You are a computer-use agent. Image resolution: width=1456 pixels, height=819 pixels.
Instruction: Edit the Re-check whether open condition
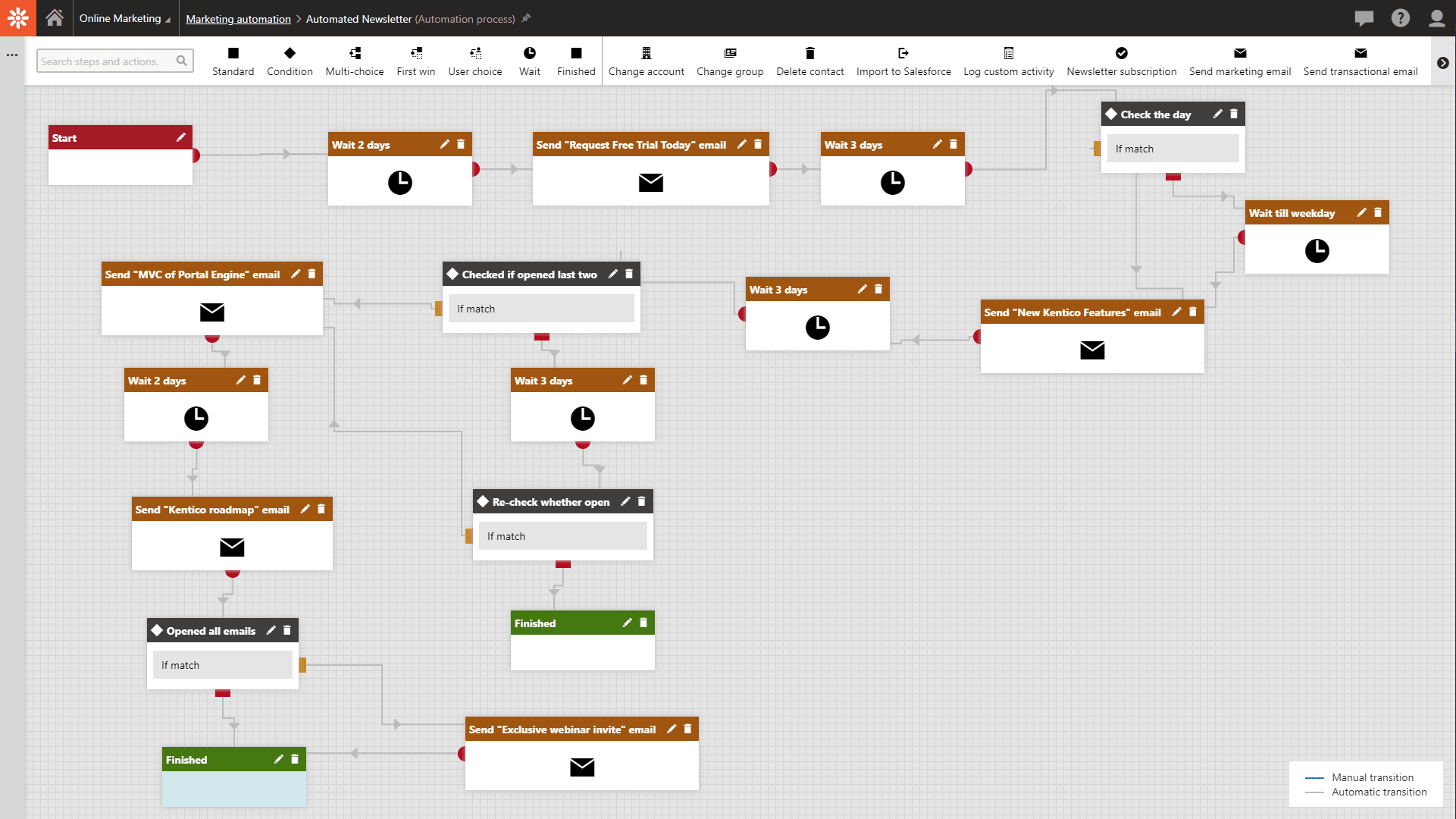625,501
